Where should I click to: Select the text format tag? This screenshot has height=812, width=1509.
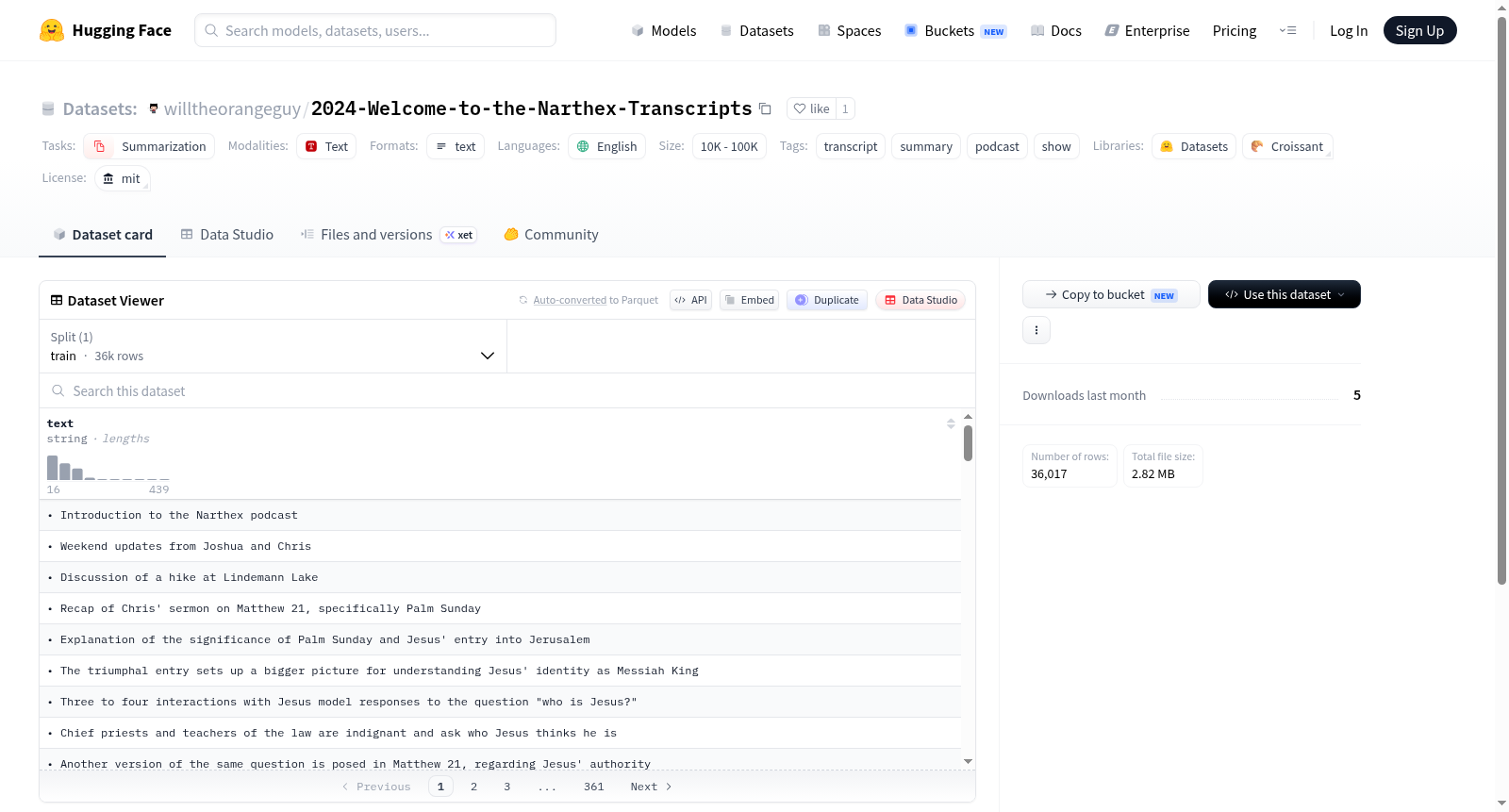point(456,146)
